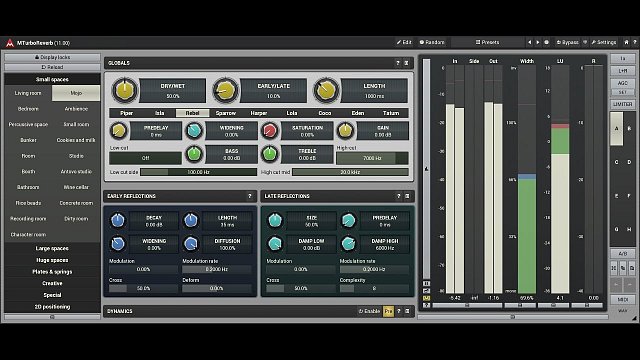This screenshot has width=640, height=360.
Task: Click the red Saturation knob
Action: (x=269, y=131)
